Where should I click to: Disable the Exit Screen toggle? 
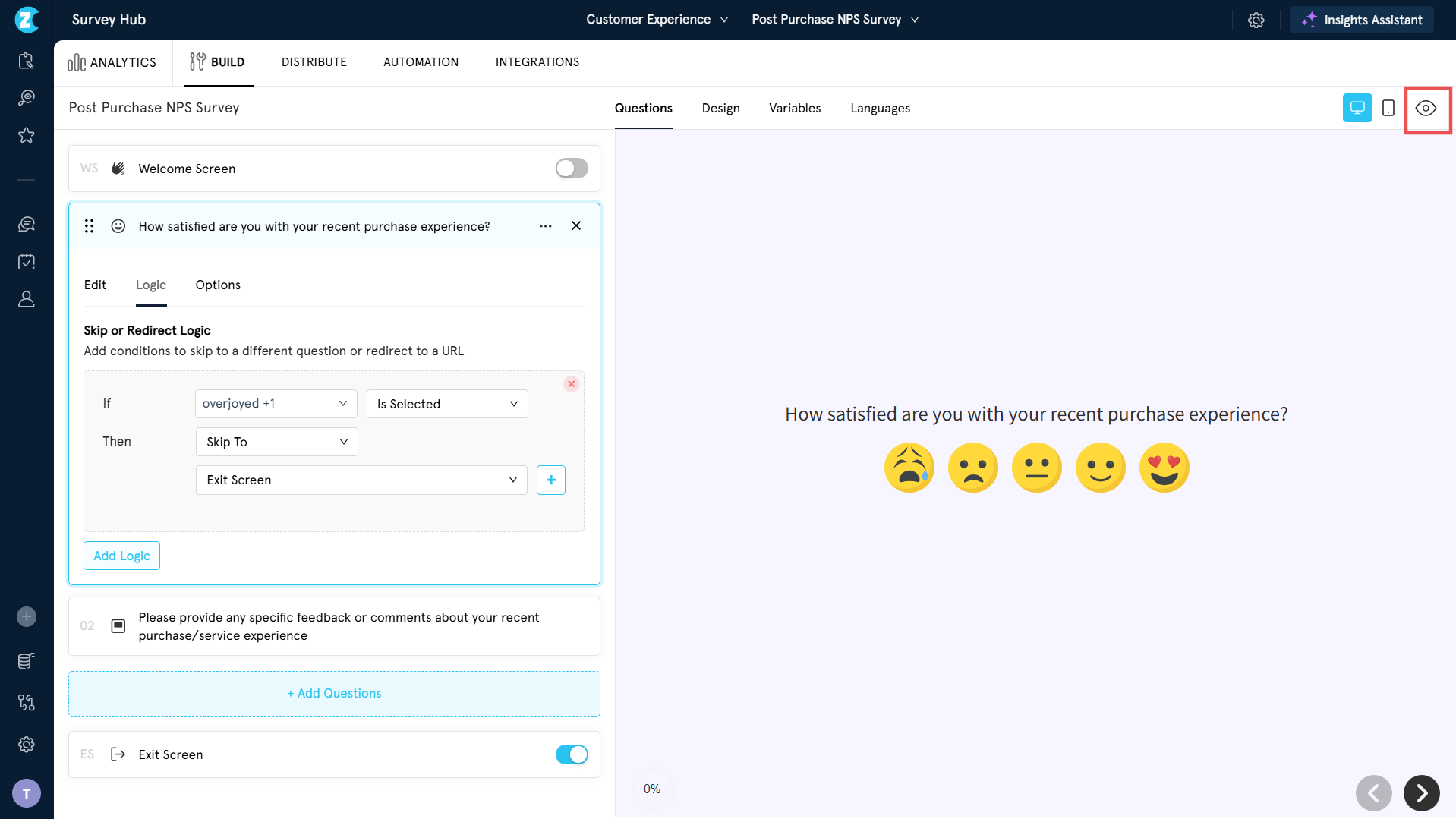tap(571, 754)
